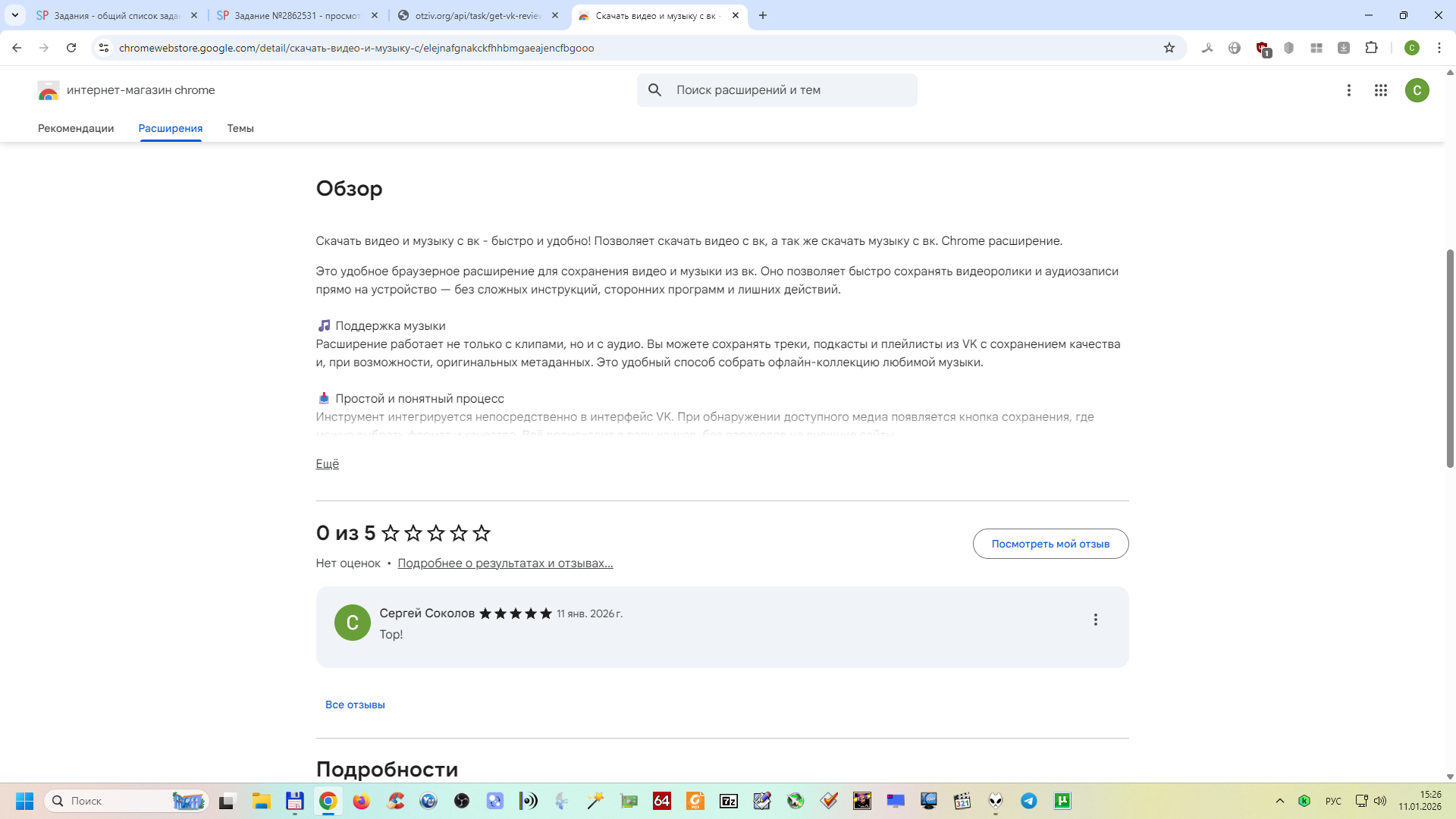Bookmark this page with star icon
The width and height of the screenshot is (1456, 819).
point(1169,48)
